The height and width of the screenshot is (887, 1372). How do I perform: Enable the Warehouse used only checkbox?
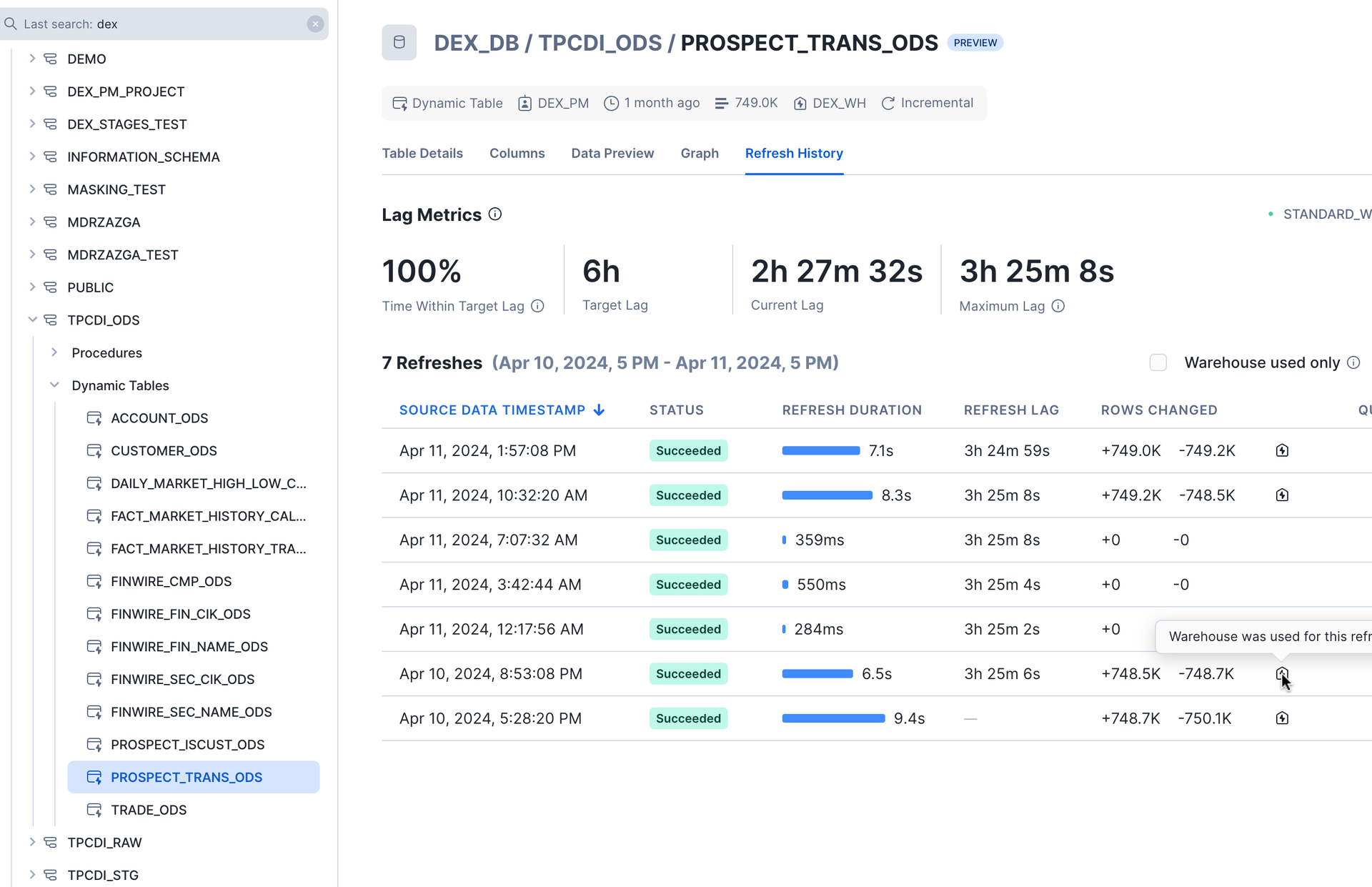click(x=1158, y=362)
